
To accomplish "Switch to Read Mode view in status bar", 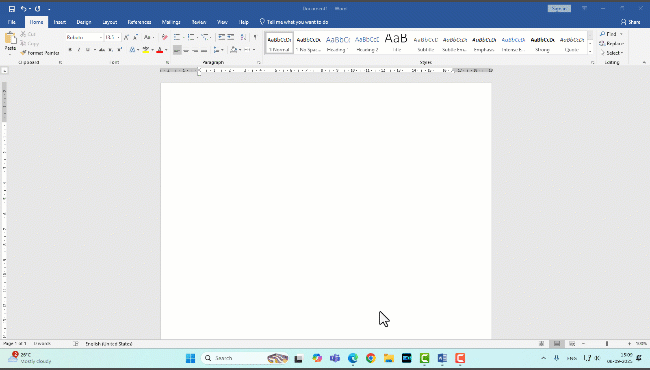I will pyautogui.click(x=541, y=344).
